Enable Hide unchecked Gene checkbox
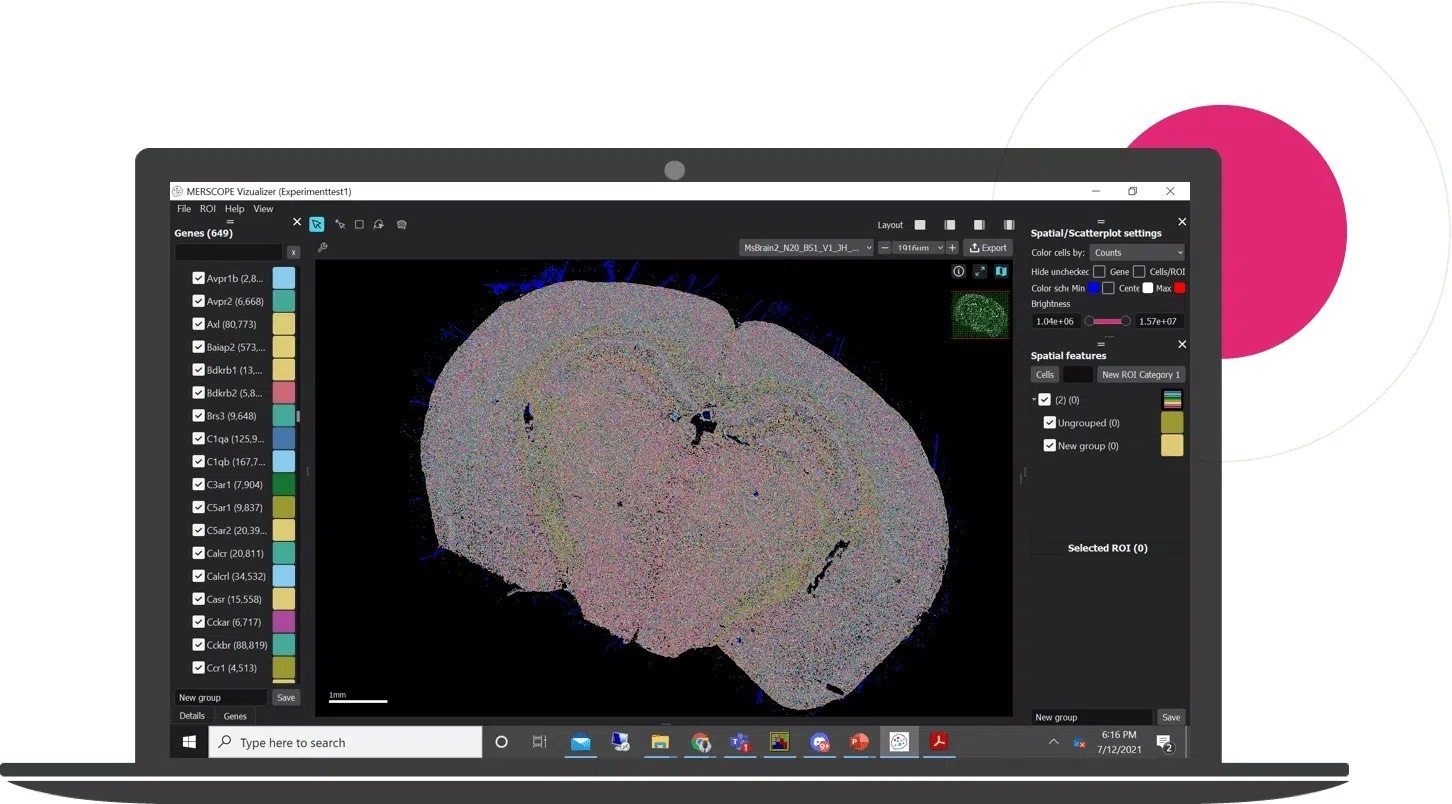This screenshot has width=1452, height=804. (x=1099, y=271)
